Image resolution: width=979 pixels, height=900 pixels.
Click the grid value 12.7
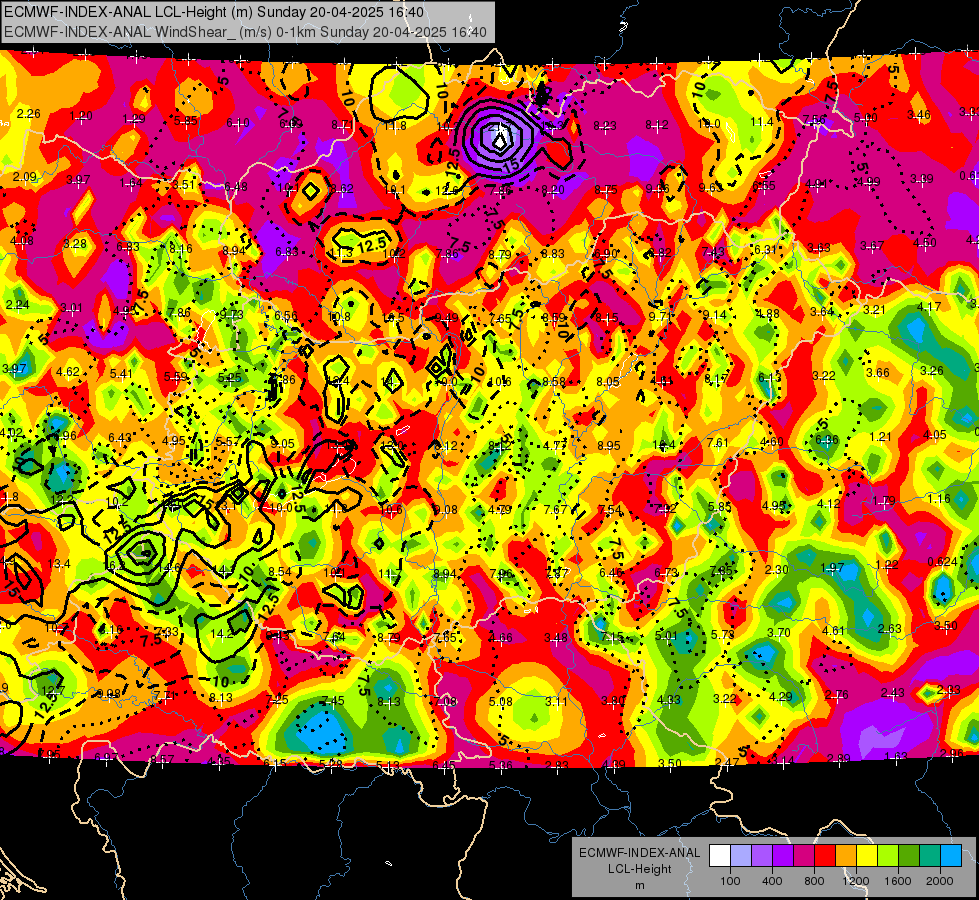53,691
